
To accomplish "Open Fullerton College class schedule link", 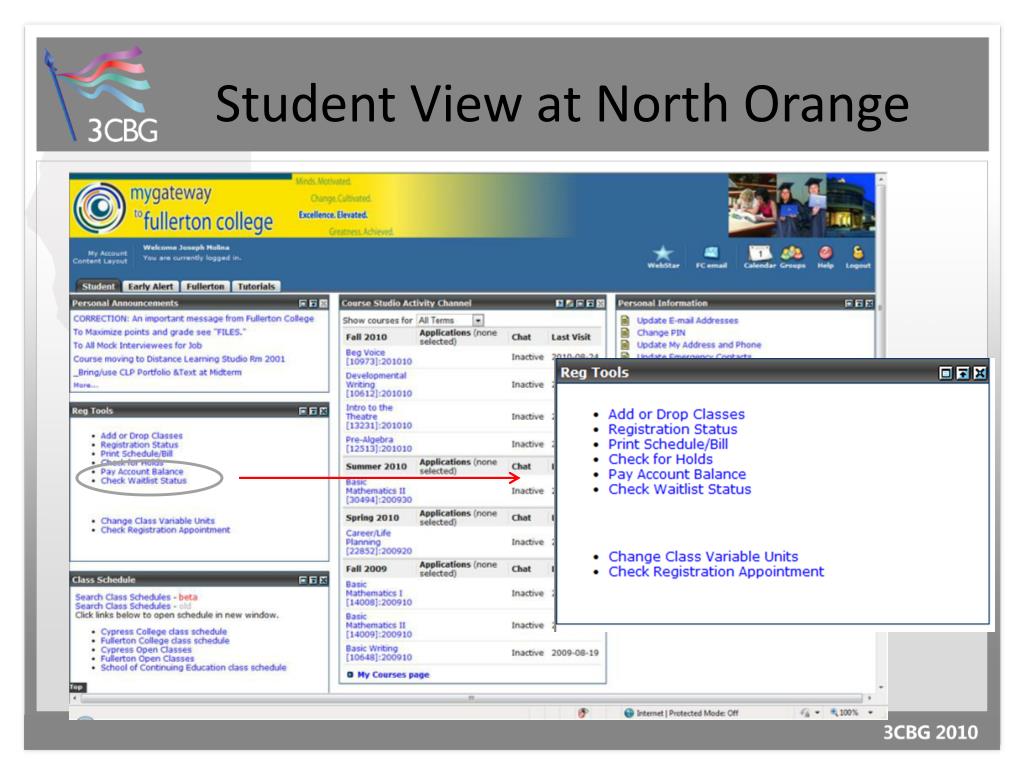I will coord(165,641).
